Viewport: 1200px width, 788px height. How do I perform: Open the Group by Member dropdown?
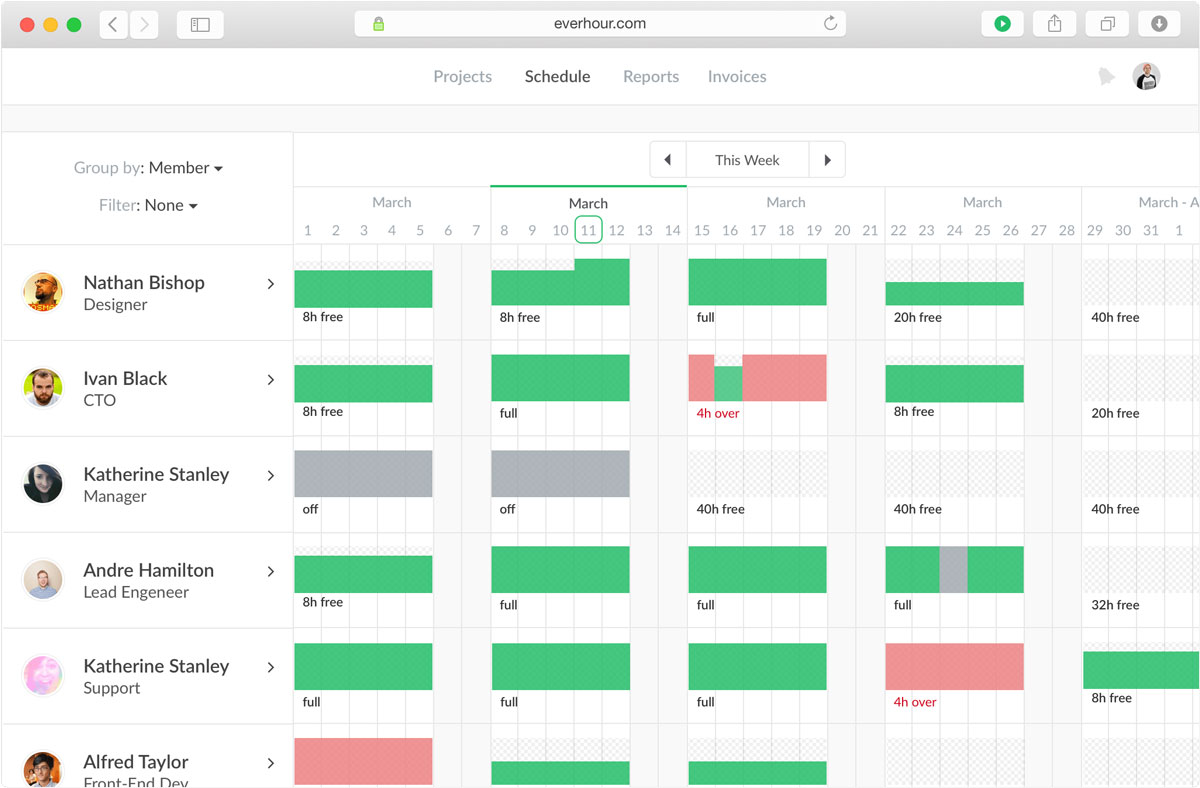click(185, 168)
